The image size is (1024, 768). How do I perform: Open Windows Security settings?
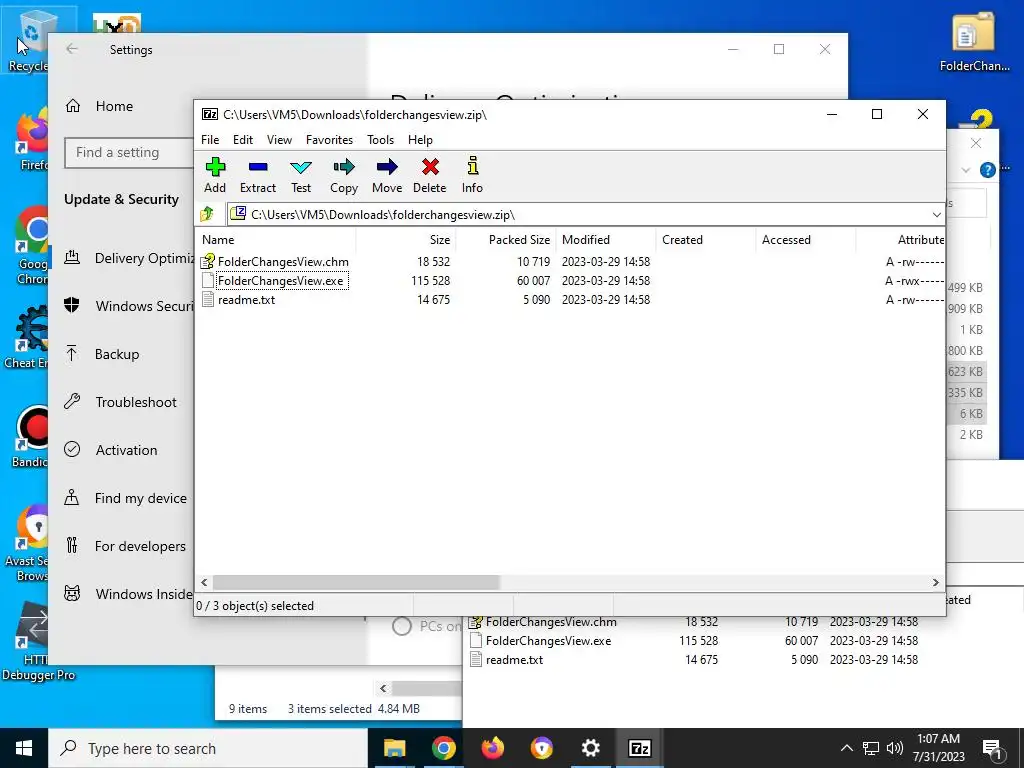point(129,306)
